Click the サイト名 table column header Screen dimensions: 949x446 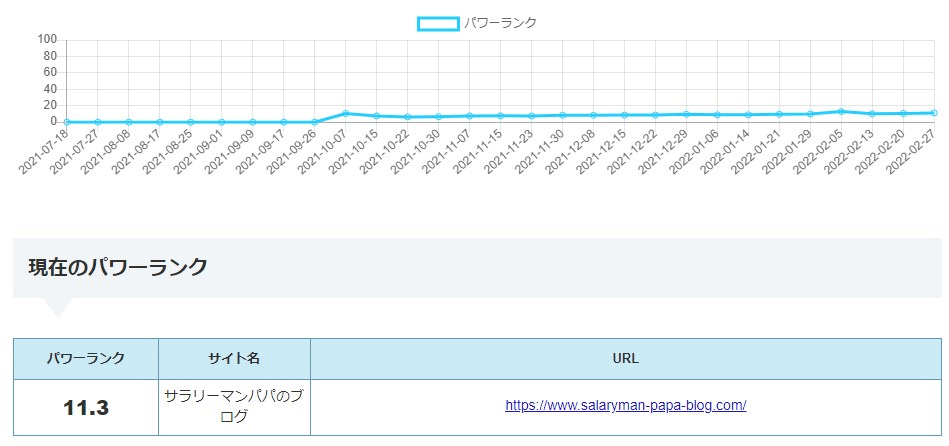pos(234,358)
